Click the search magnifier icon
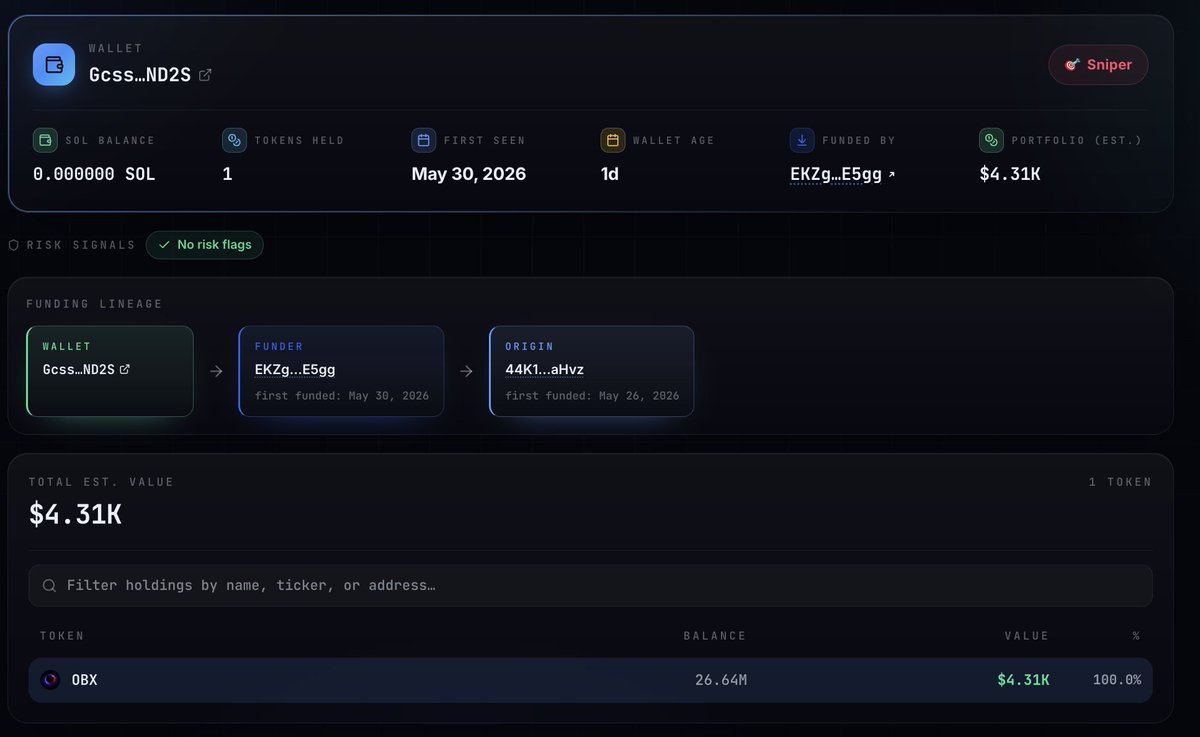This screenshot has width=1200, height=737. 49,586
